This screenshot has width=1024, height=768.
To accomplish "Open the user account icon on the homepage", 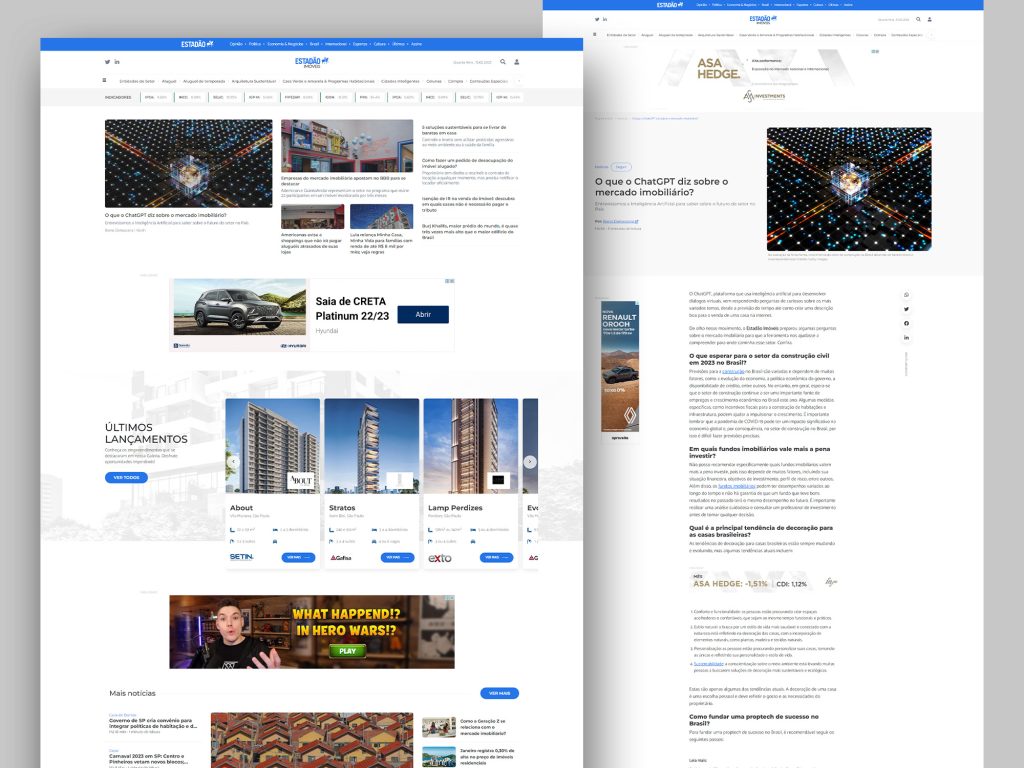I will [517, 62].
